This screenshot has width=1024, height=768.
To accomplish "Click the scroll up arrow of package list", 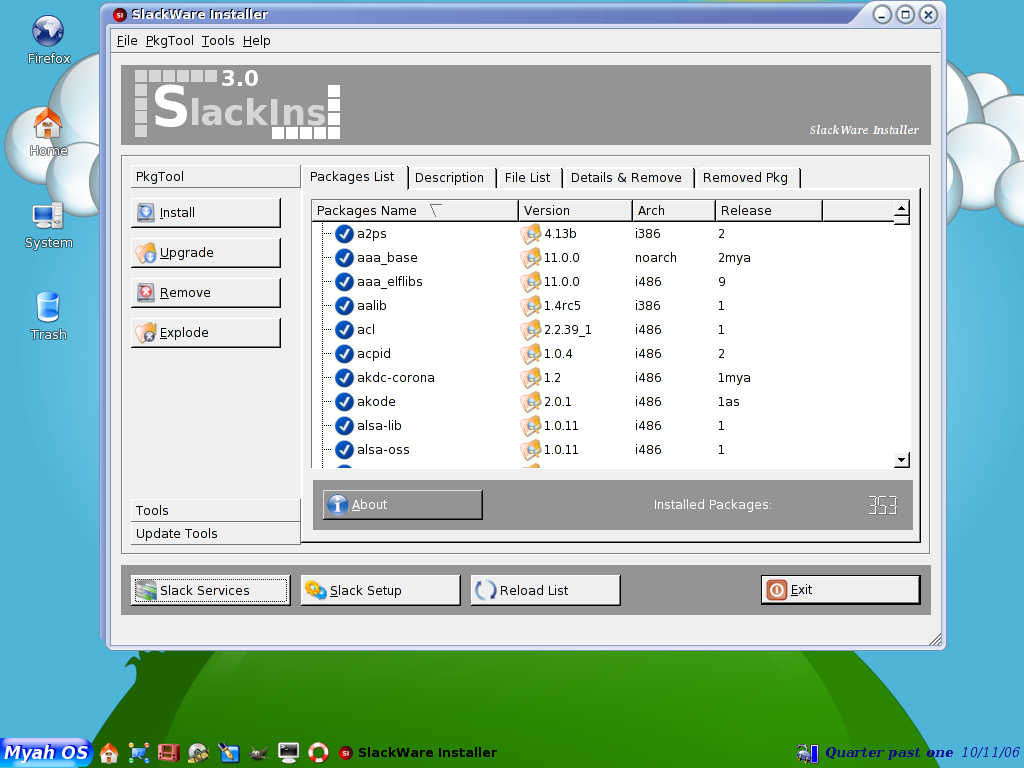I will point(901,209).
